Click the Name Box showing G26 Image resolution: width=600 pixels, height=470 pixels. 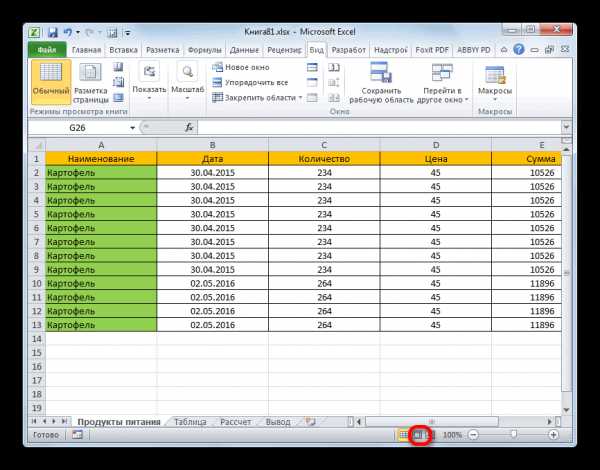click(x=78, y=128)
